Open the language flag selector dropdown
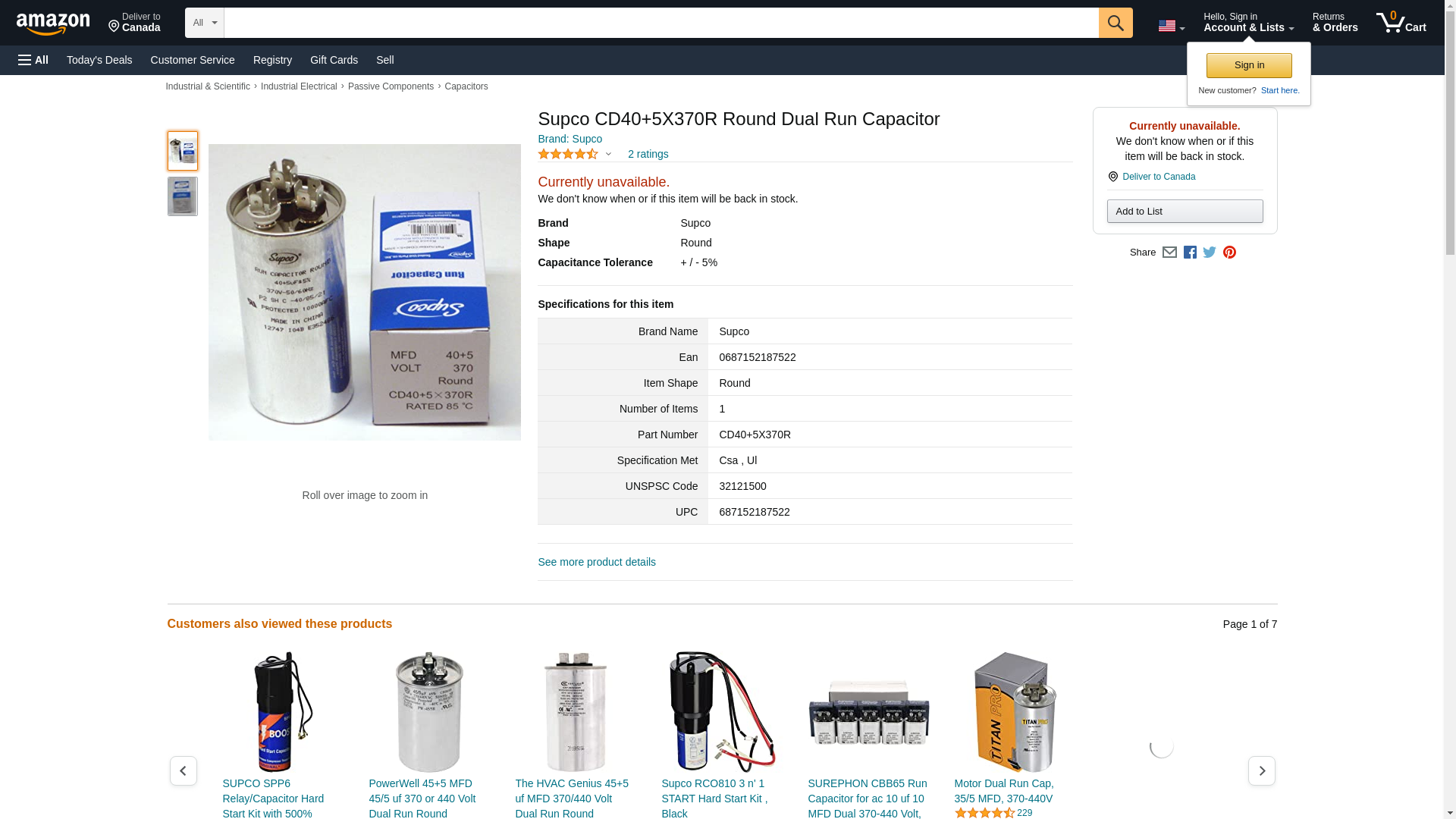The image size is (1456, 819). (x=1171, y=27)
